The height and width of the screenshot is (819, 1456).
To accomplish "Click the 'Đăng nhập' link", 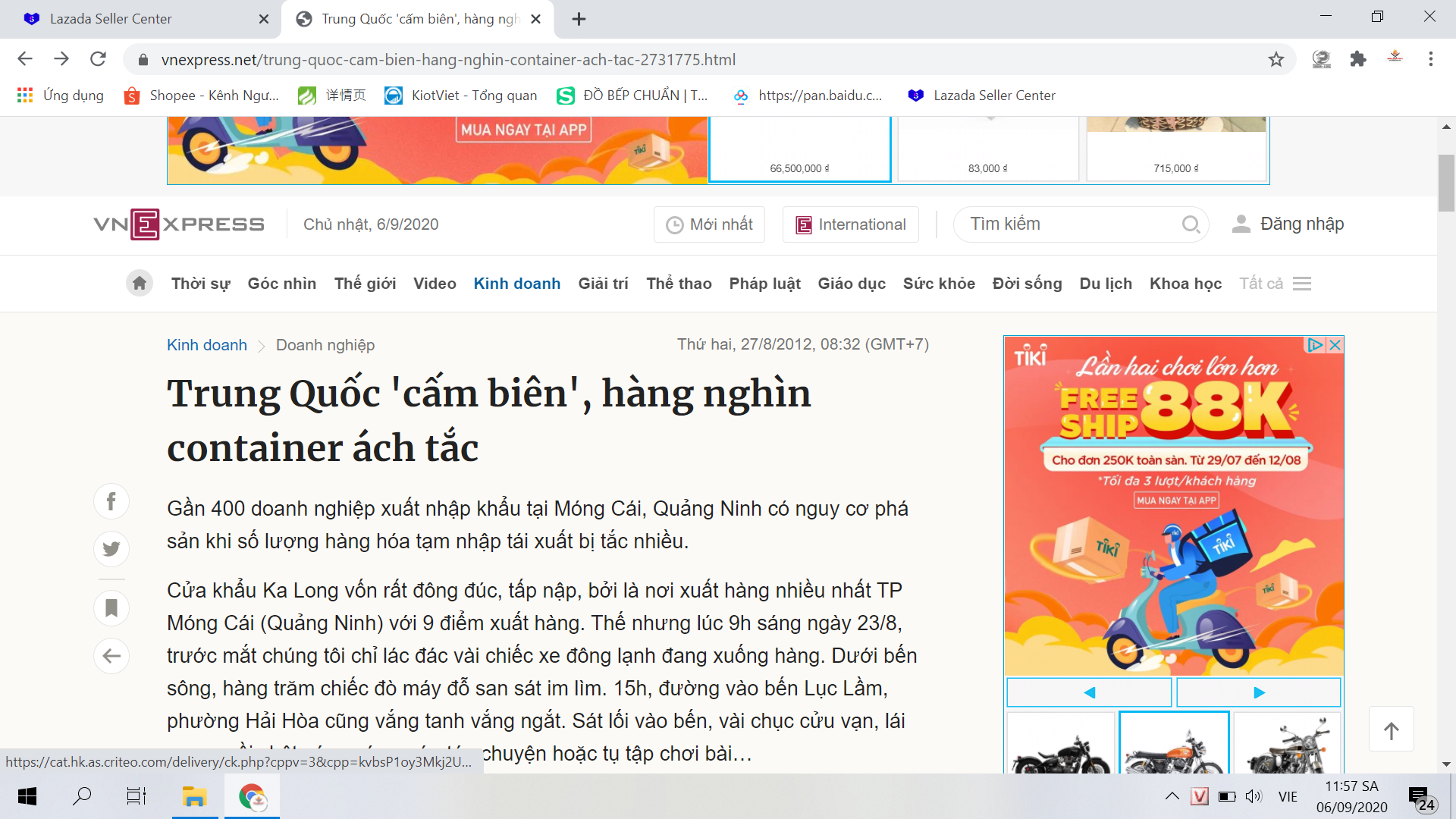I will [x=1302, y=224].
